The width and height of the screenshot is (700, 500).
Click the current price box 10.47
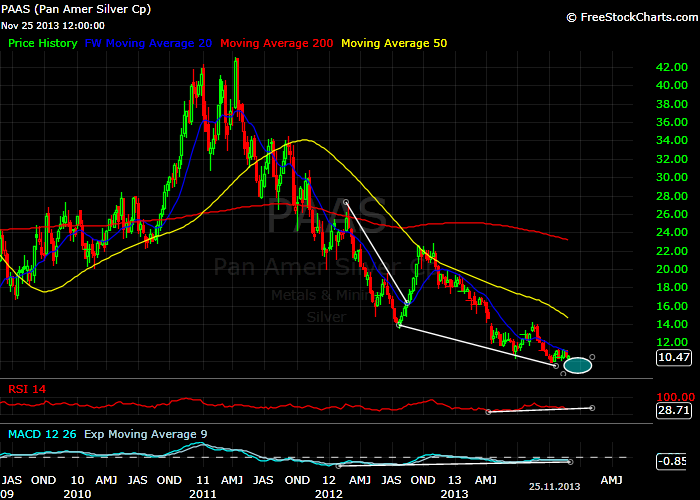[x=674, y=358]
